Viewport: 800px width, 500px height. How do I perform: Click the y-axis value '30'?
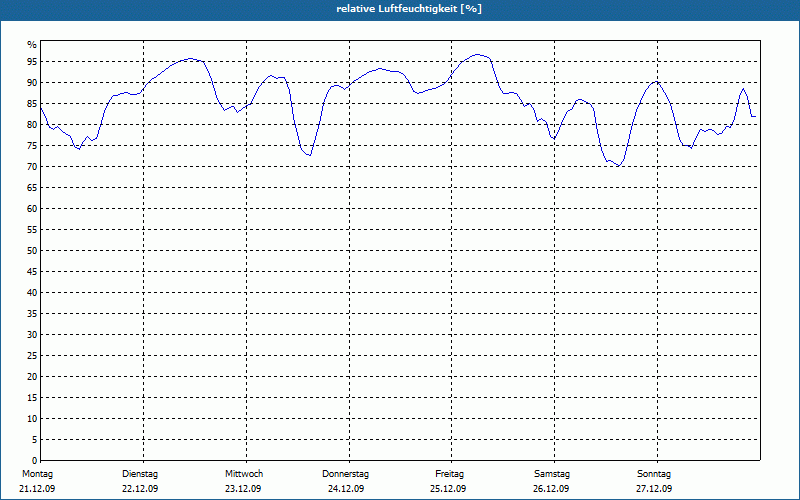click(32, 335)
